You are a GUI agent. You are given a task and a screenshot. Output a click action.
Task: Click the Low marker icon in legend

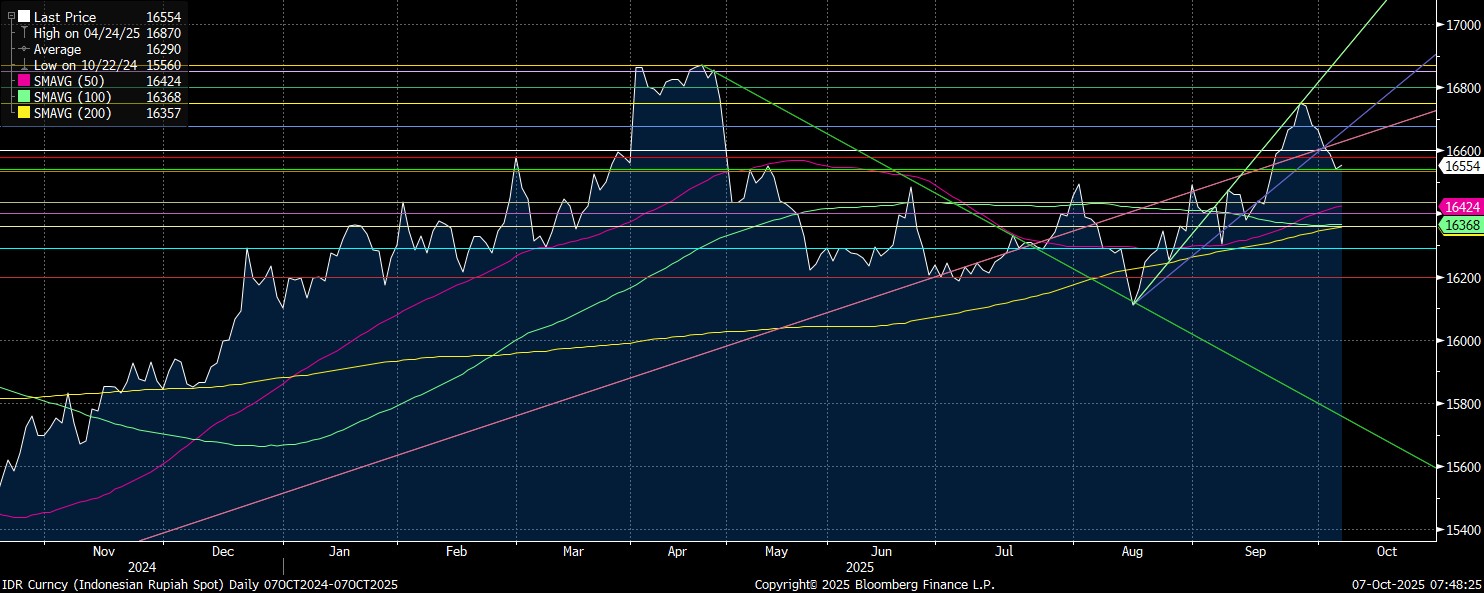coord(24,65)
